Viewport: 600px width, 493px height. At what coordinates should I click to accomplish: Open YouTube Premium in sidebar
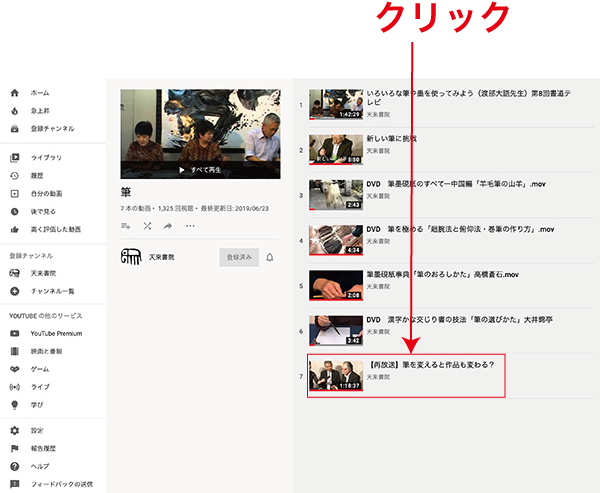coord(55,334)
